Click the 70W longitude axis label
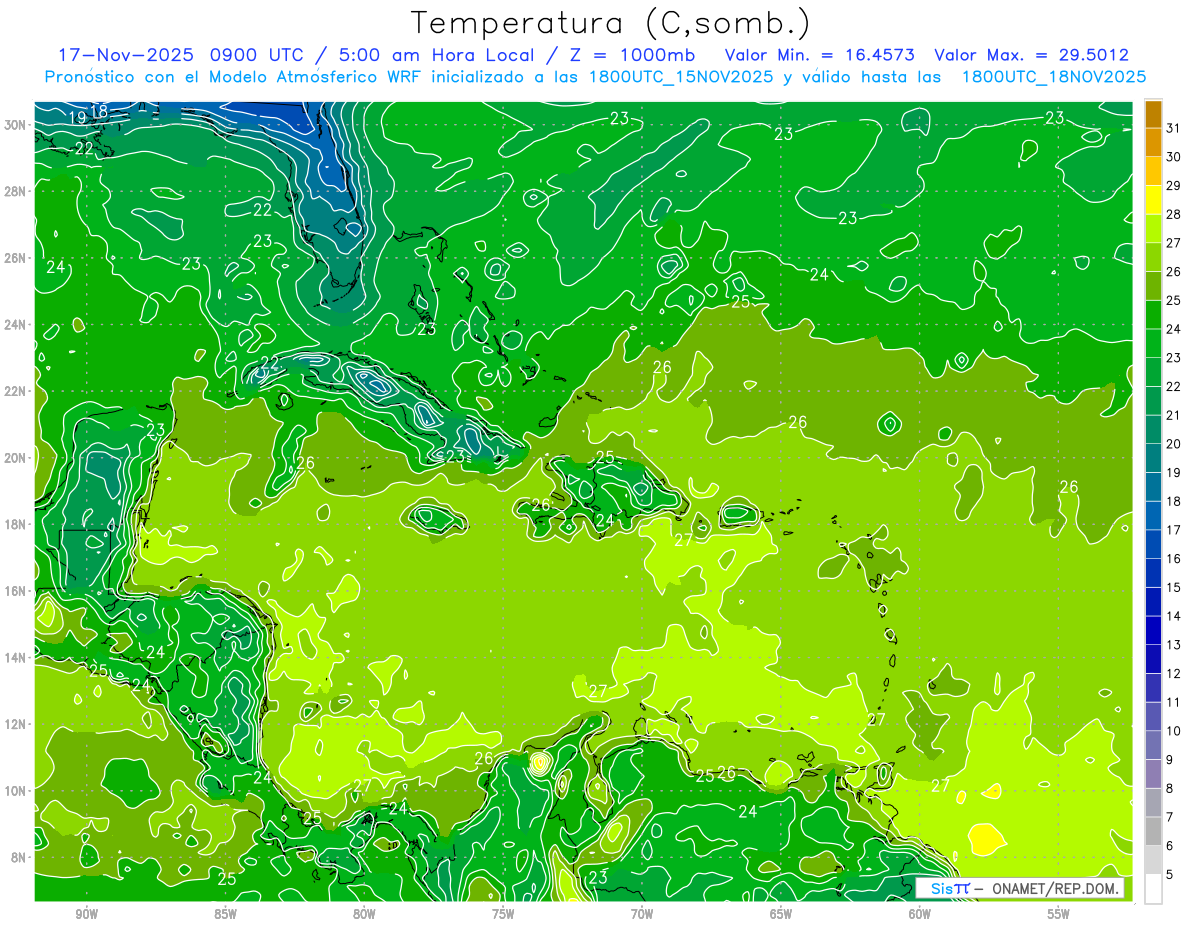The width and height of the screenshot is (1200, 927). coord(642,913)
